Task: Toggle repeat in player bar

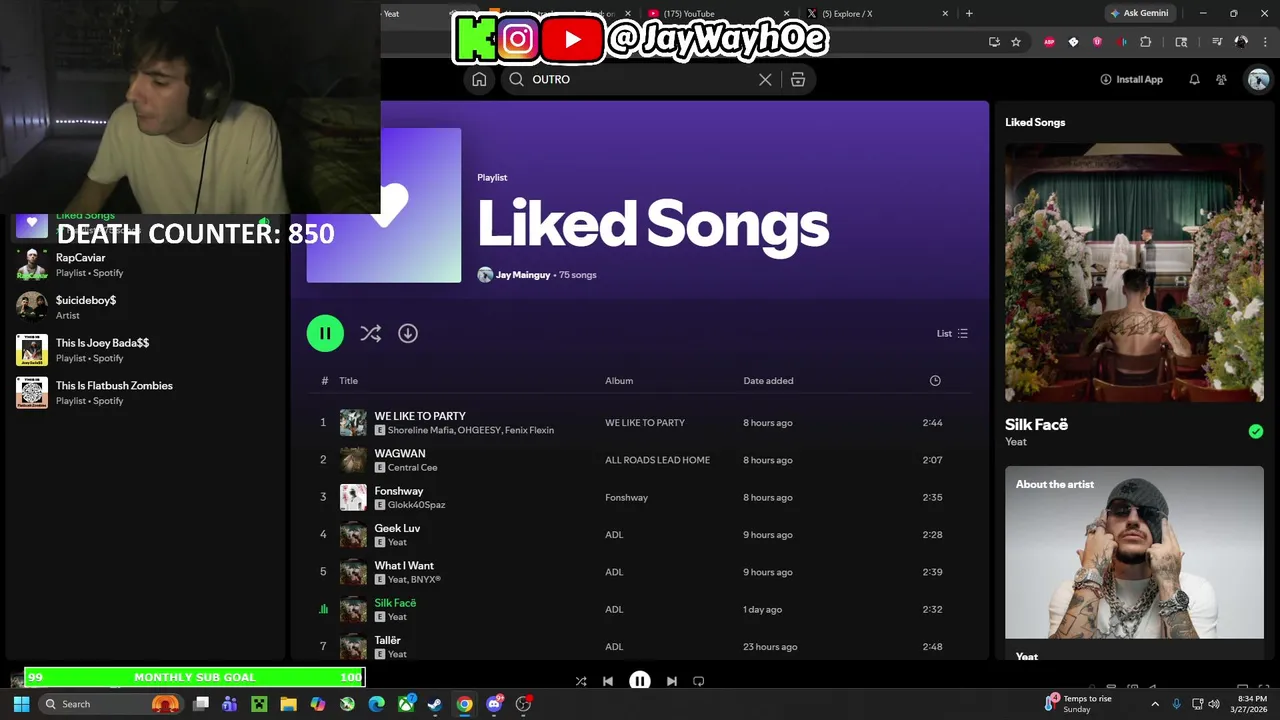Action: tap(699, 681)
